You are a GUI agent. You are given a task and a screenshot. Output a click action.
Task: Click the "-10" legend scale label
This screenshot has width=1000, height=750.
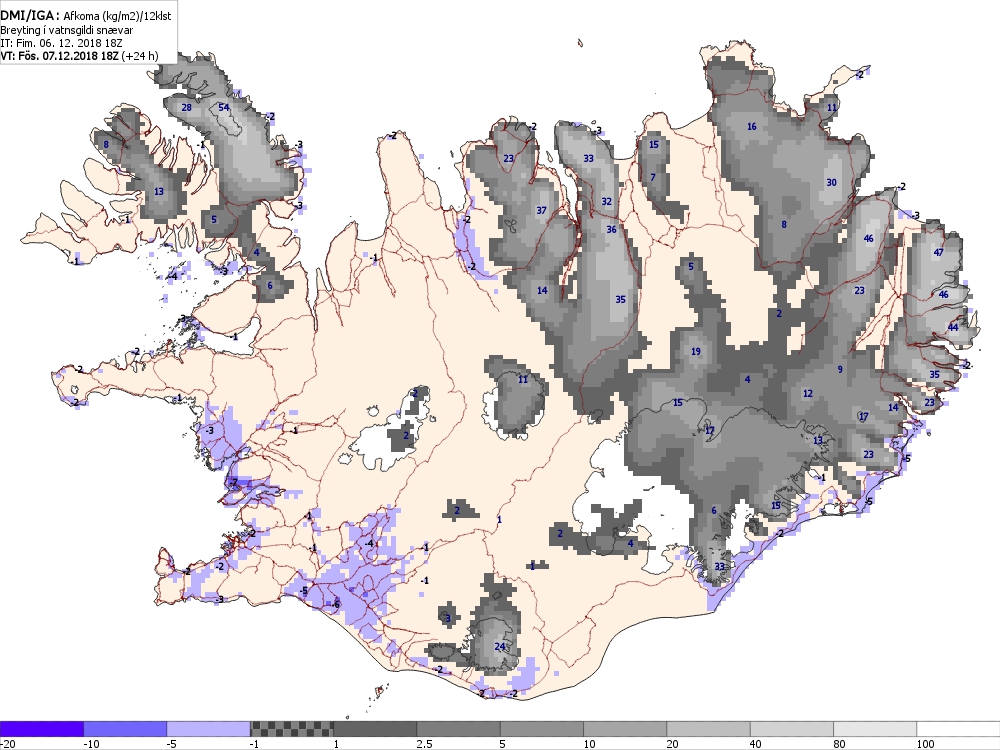coord(91,744)
